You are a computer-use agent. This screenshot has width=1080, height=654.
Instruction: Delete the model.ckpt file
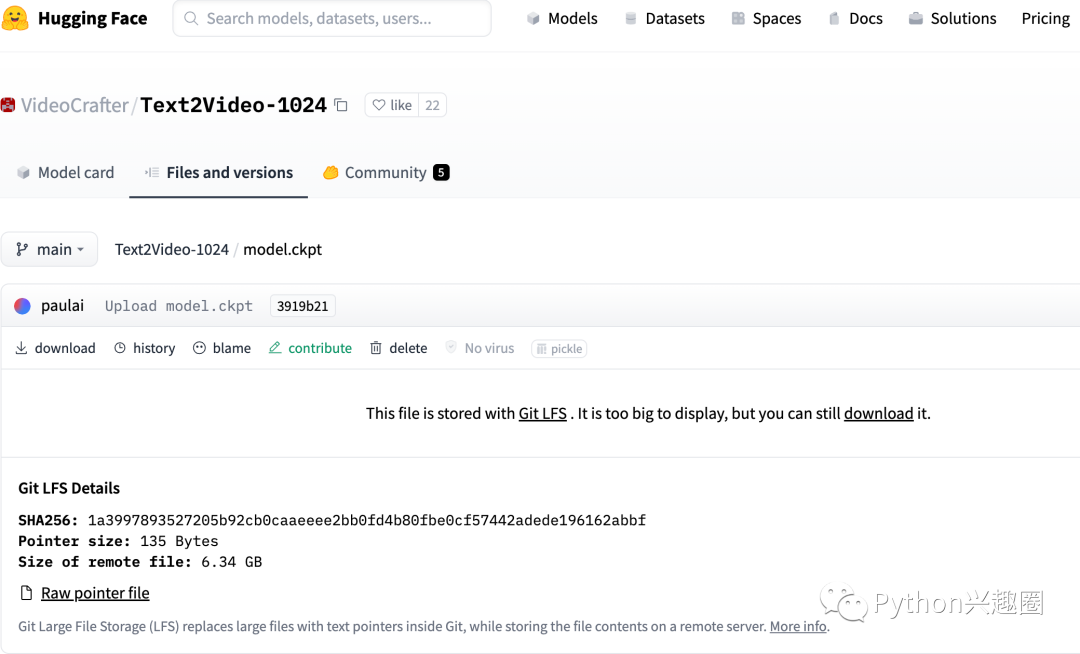click(x=398, y=348)
